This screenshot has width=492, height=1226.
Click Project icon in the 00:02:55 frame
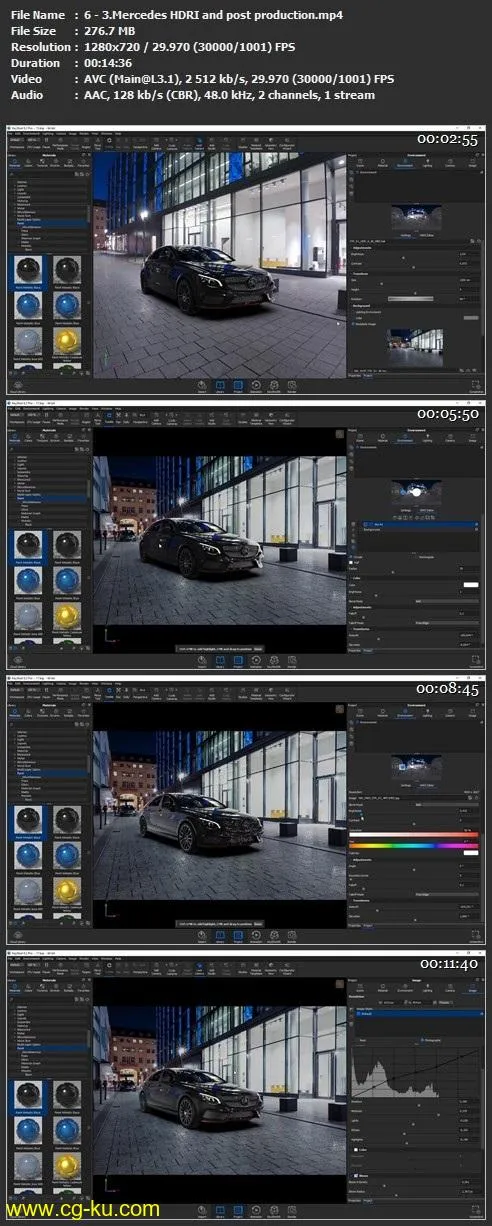pos(238,385)
